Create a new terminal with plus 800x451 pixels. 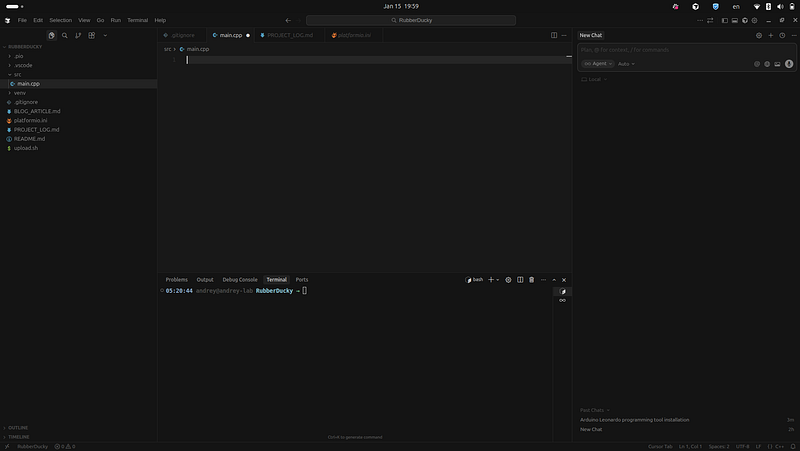(491, 280)
